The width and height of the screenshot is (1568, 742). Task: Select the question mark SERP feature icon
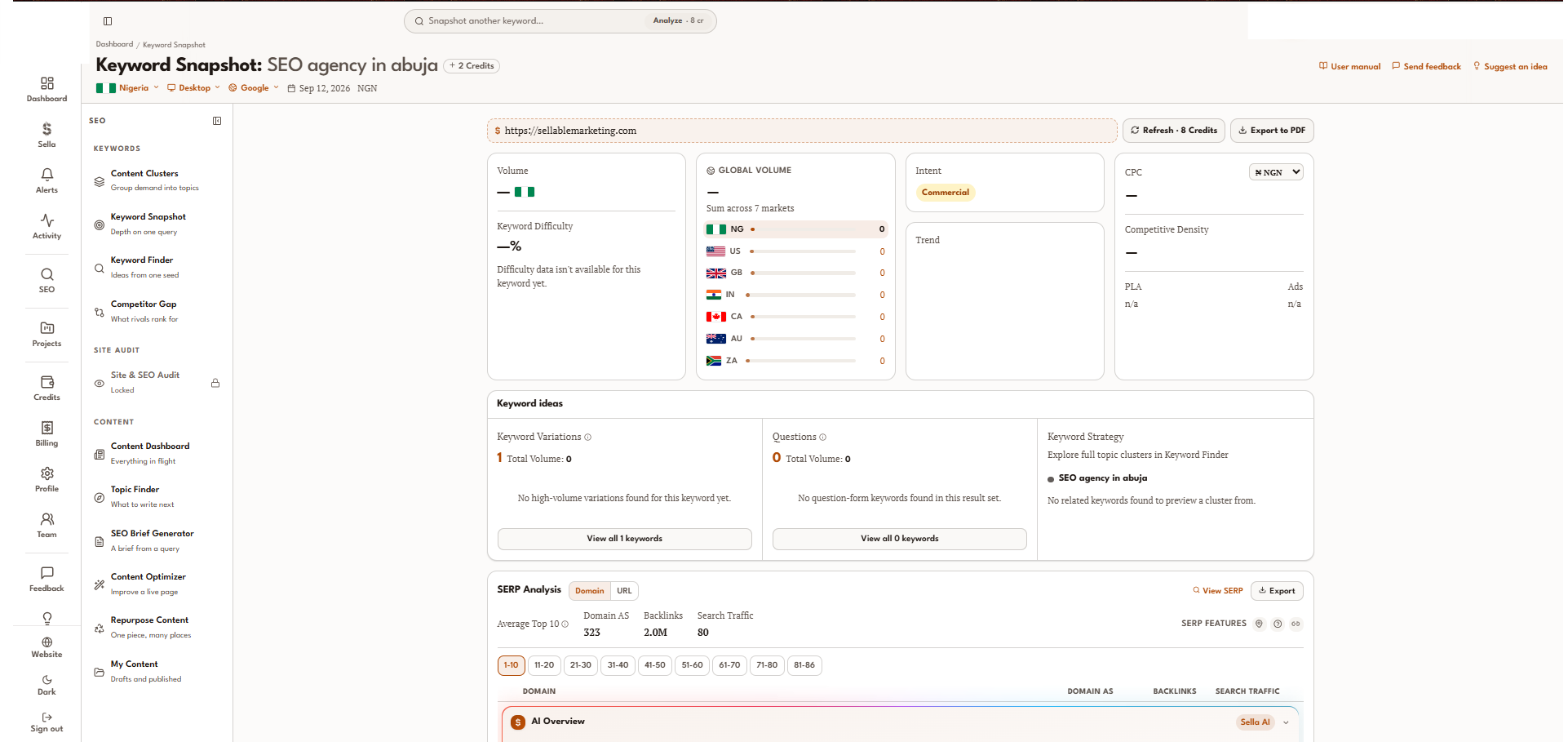click(x=1278, y=624)
